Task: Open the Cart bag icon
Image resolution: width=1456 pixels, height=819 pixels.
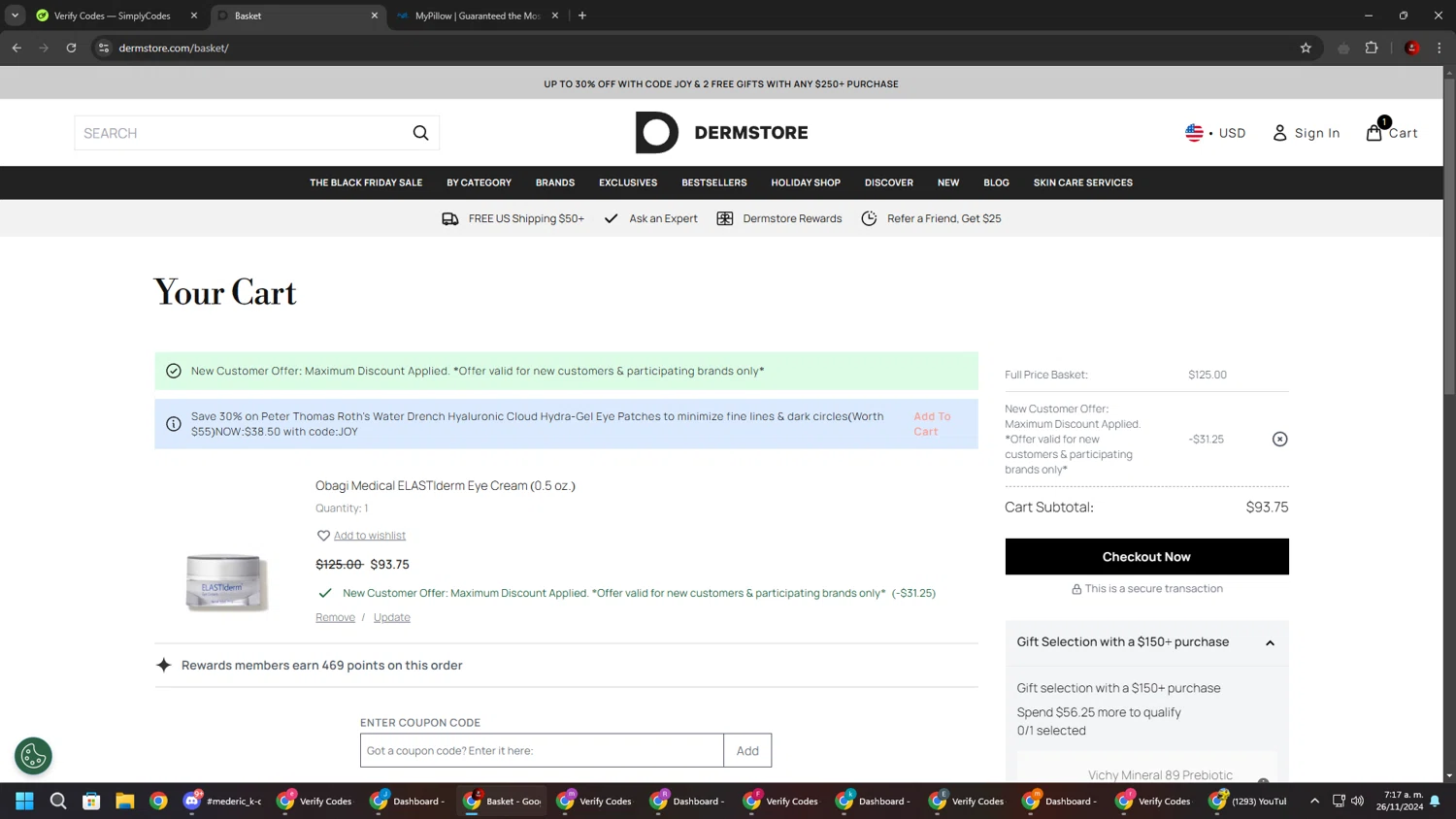Action: pos(1373,133)
